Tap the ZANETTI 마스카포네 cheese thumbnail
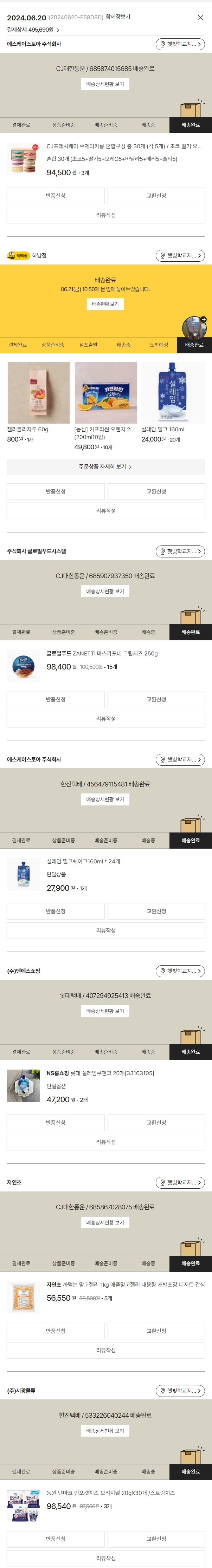 (x=24, y=666)
